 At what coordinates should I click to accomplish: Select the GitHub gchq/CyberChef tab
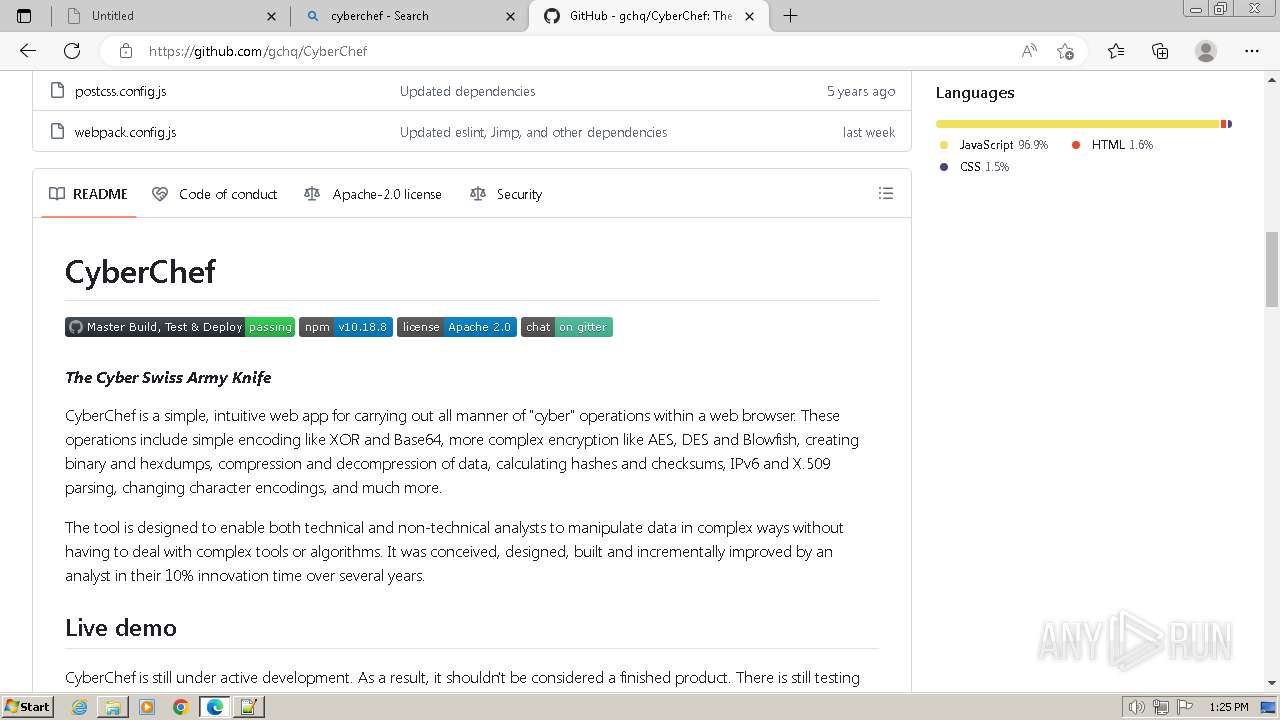(648, 16)
